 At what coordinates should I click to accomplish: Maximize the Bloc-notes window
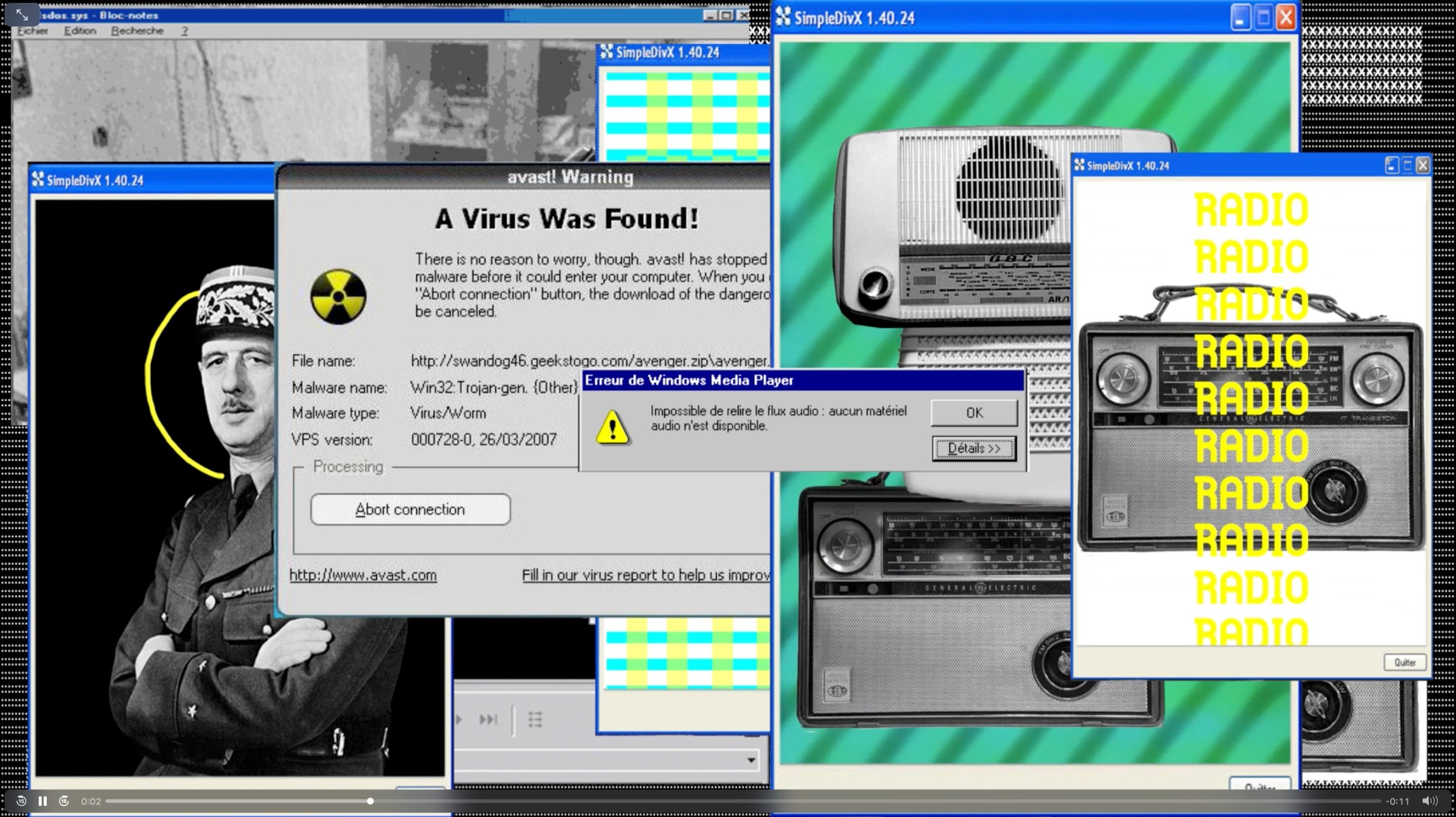click(x=726, y=15)
